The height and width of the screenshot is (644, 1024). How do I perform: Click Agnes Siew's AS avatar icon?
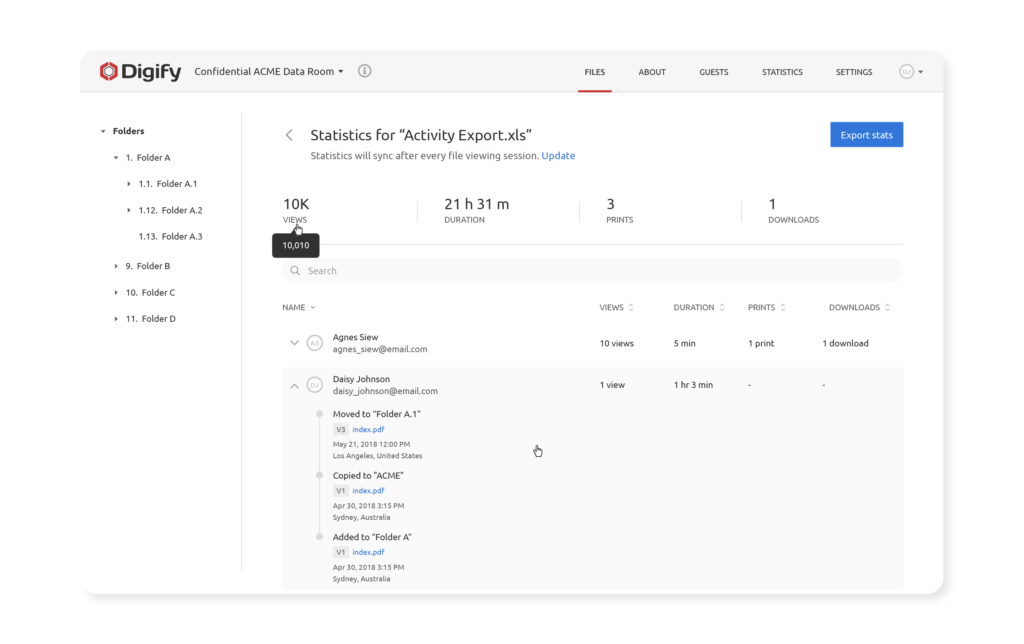[314, 343]
